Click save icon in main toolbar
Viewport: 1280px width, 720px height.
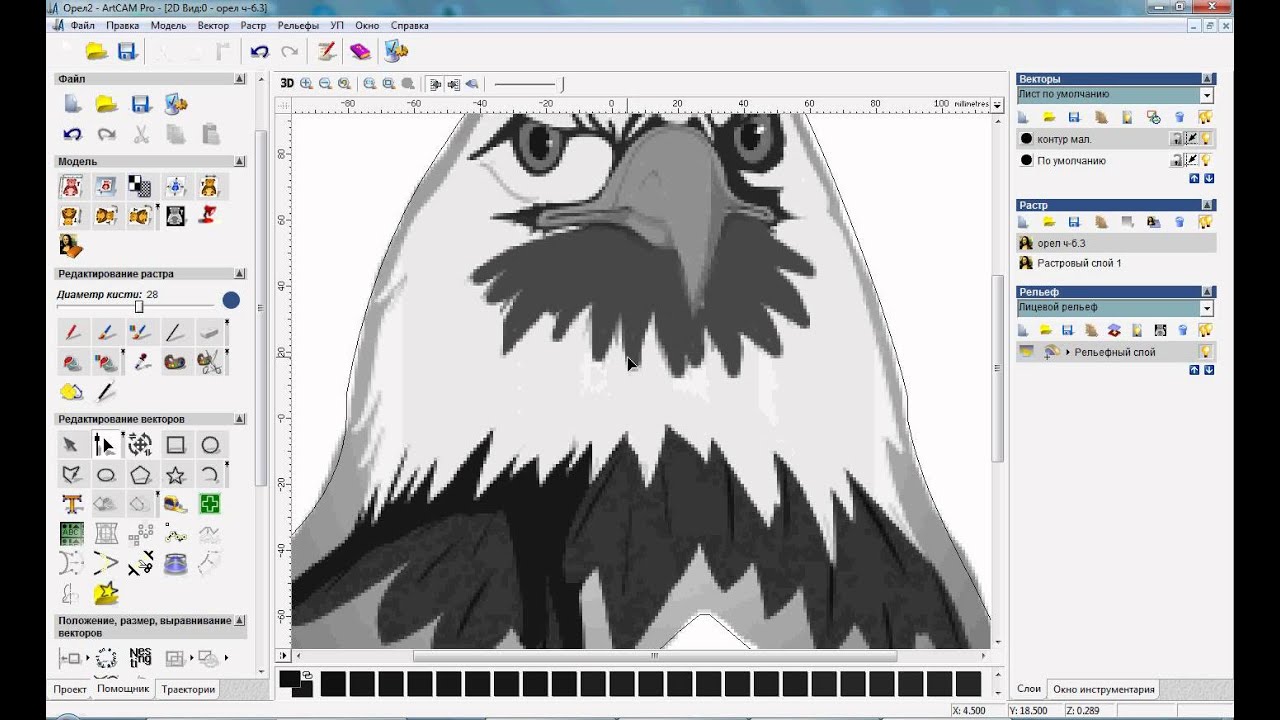(127, 51)
